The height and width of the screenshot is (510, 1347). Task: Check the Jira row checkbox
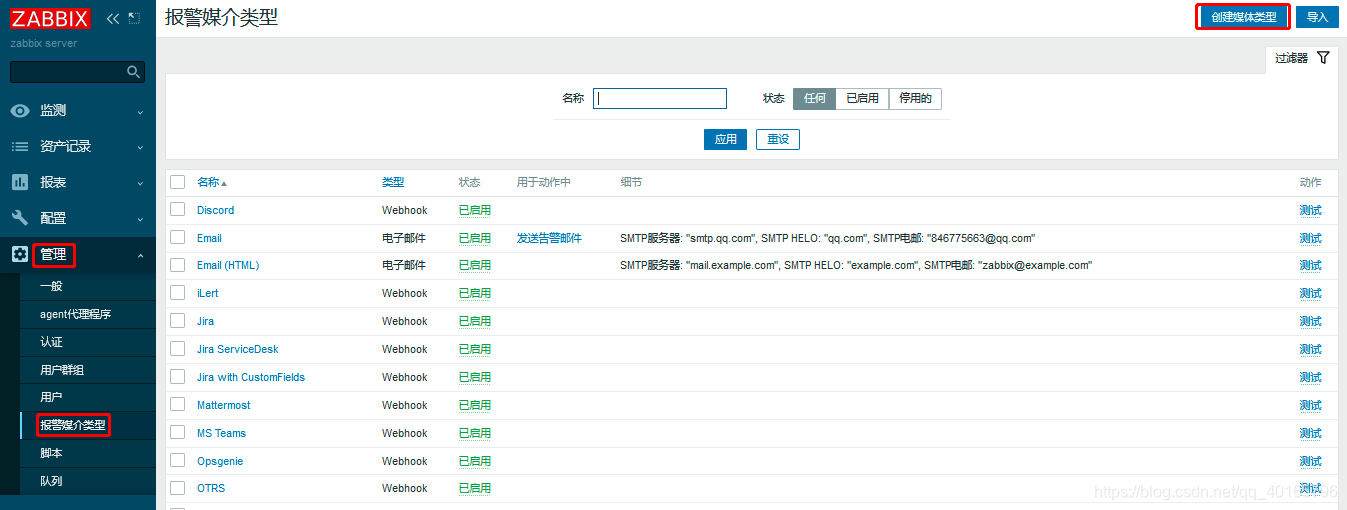coord(178,321)
